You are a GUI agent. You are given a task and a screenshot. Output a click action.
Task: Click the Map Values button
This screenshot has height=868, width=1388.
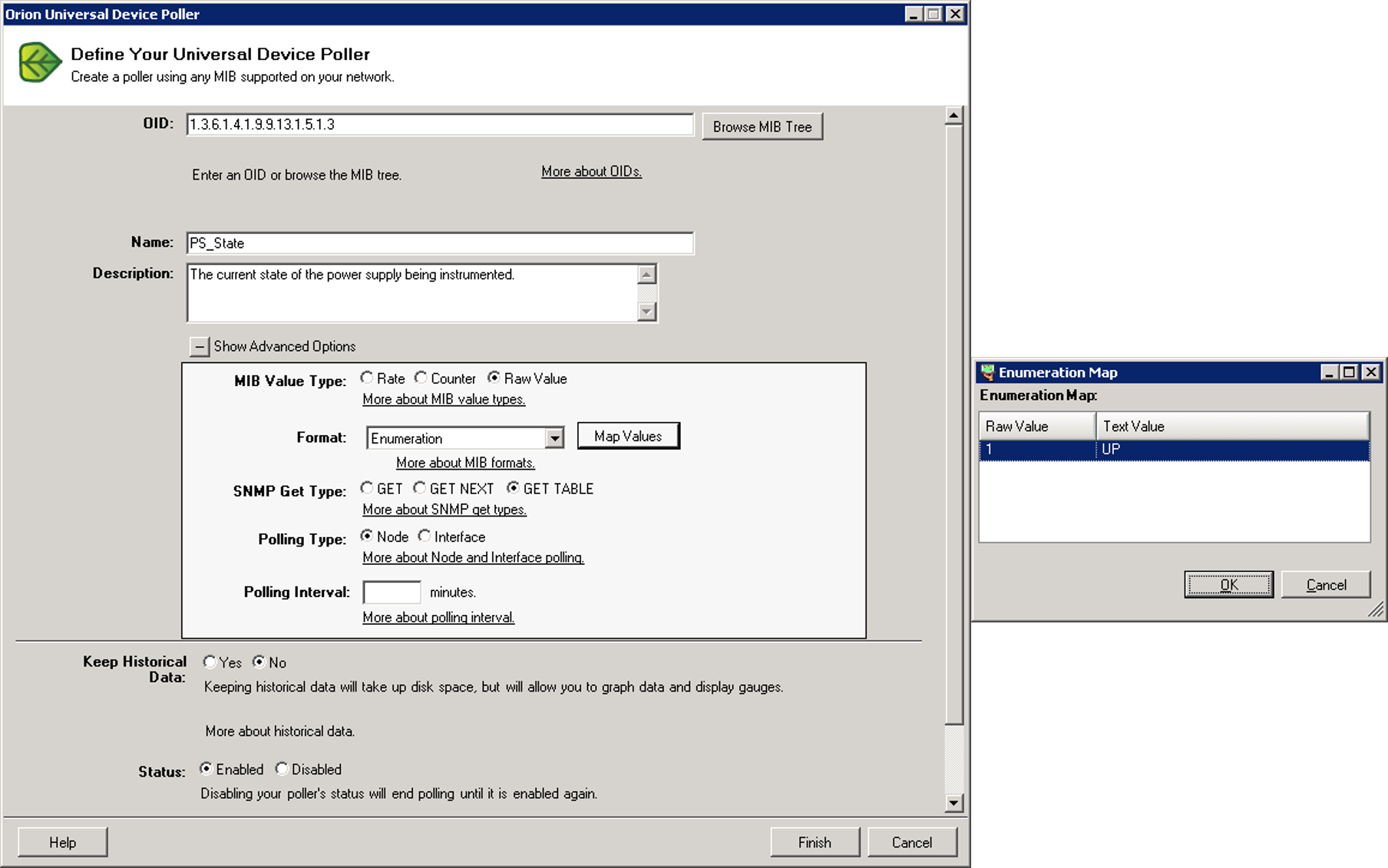click(x=628, y=436)
